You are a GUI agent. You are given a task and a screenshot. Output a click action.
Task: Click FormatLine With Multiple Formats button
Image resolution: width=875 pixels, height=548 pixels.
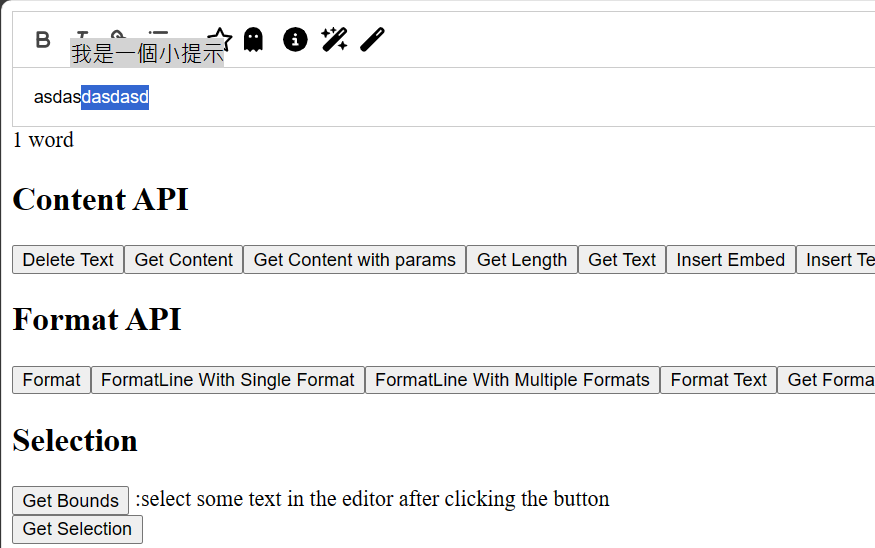[x=512, y=379]
